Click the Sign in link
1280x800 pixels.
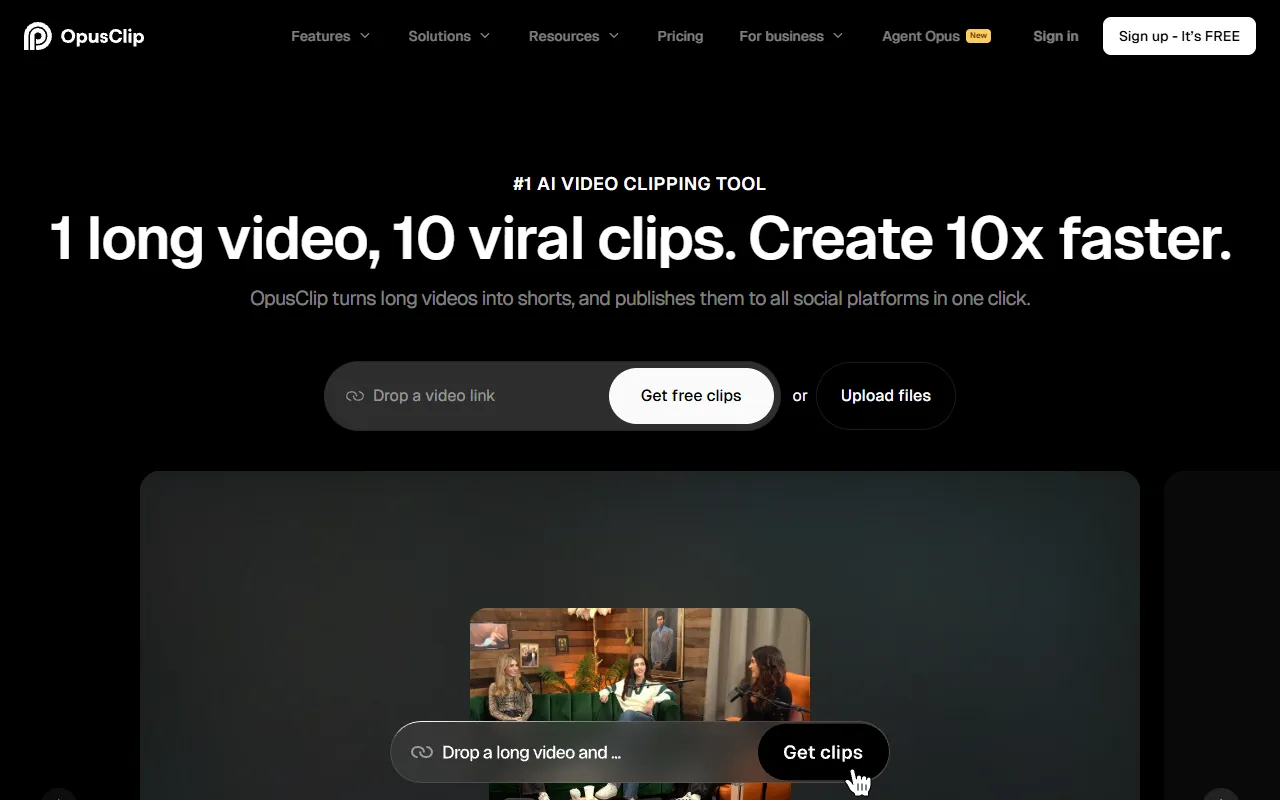click(1055, 36)
